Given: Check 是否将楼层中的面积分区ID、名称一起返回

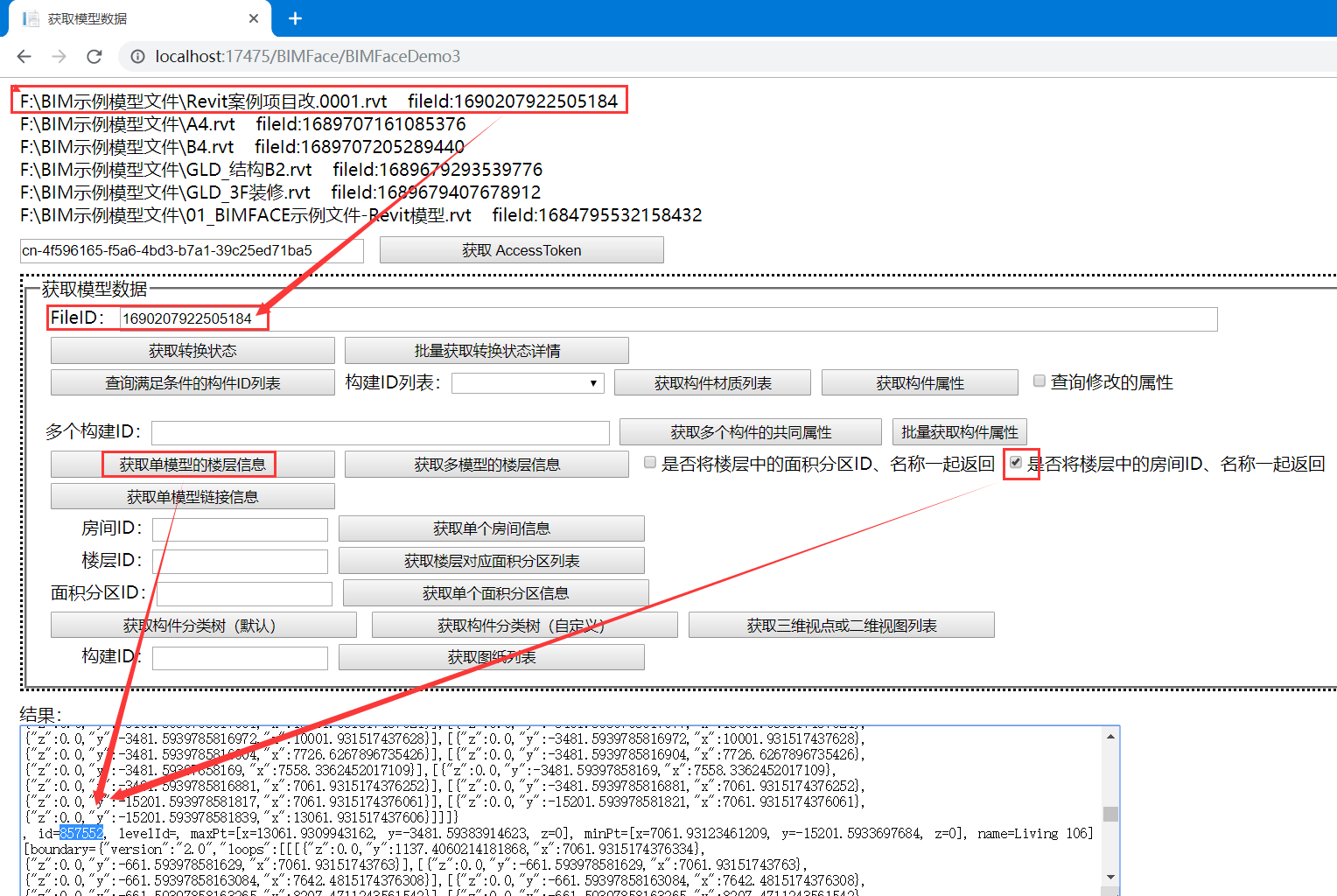Looking at the screenshot, I should 649,461.
